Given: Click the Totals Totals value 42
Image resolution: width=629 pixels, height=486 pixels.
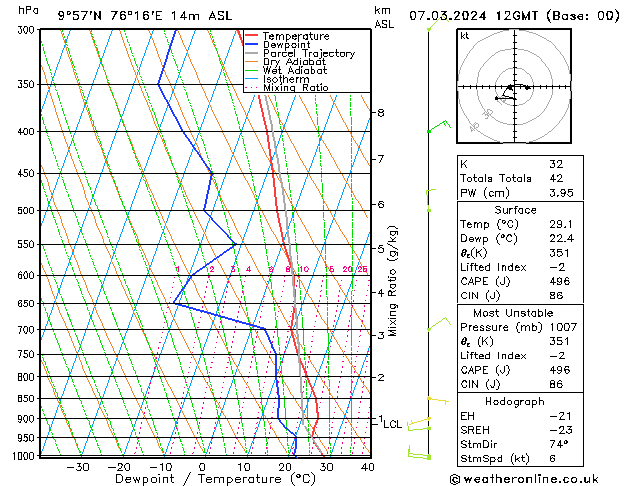Looking at the screenshot, I should (556, 178).
